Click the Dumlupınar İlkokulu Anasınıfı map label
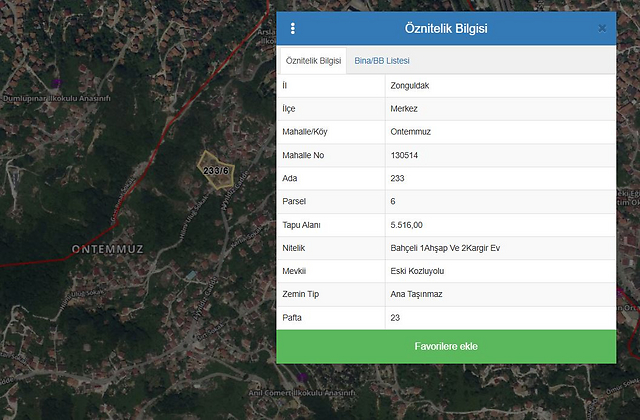Screen dimensions: 640x420 click(58, 100)
